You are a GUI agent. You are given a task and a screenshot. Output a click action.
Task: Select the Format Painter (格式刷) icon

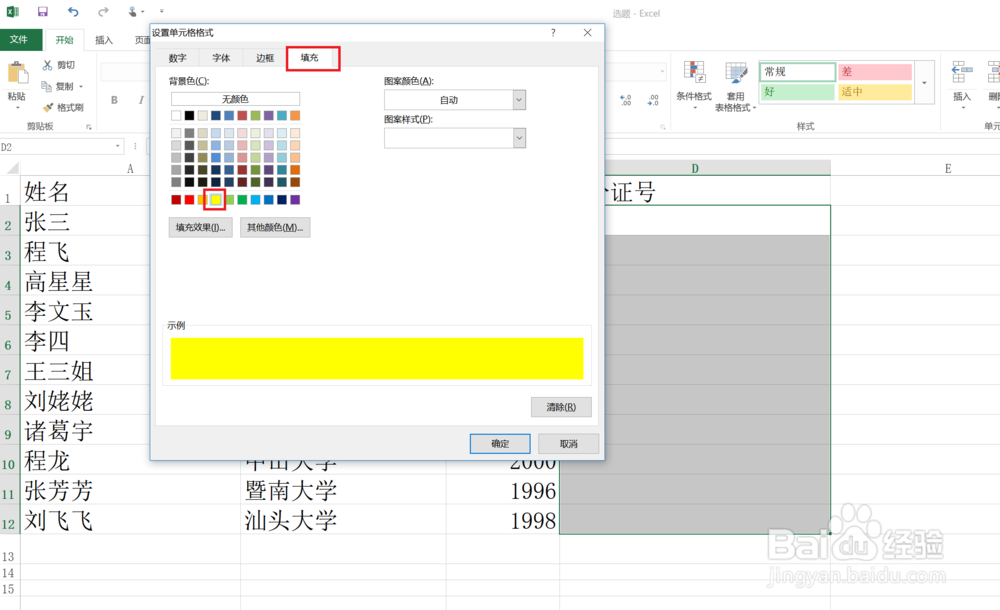(47, 106)
